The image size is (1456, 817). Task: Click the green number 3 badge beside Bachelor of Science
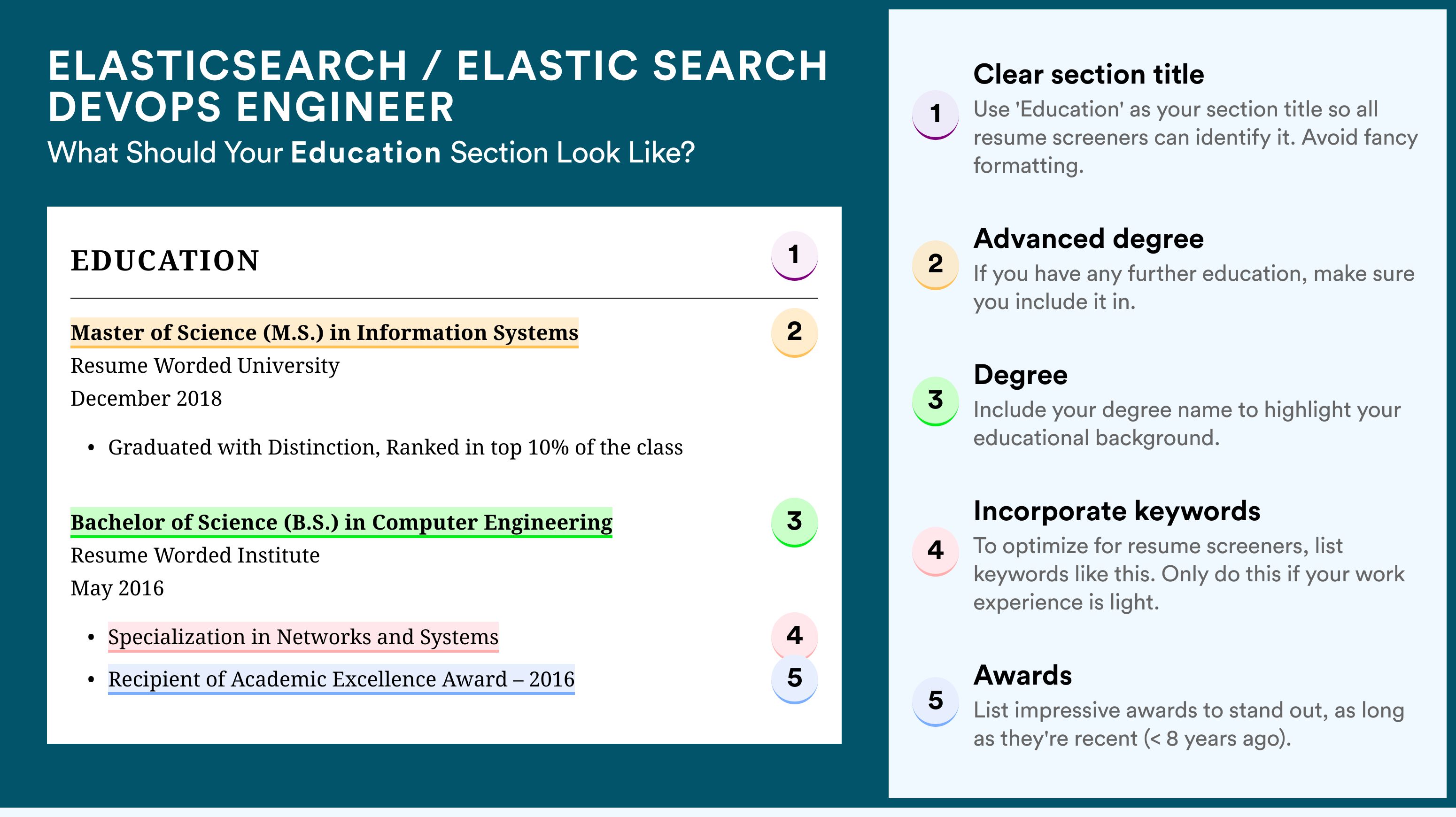pos(794,522)
